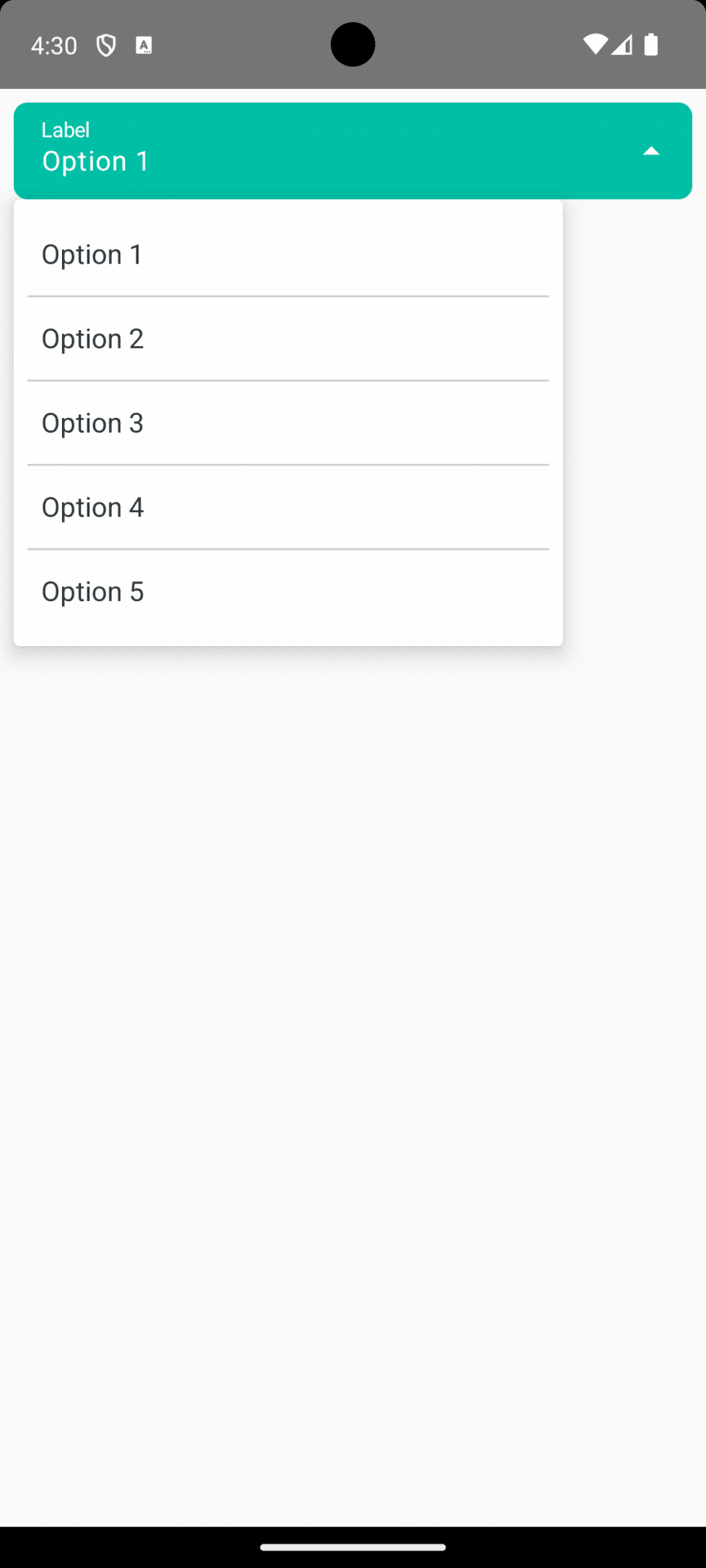Click the shield privacy icon in status bar
Screen dimensions: 706x1568
point(106,45)
